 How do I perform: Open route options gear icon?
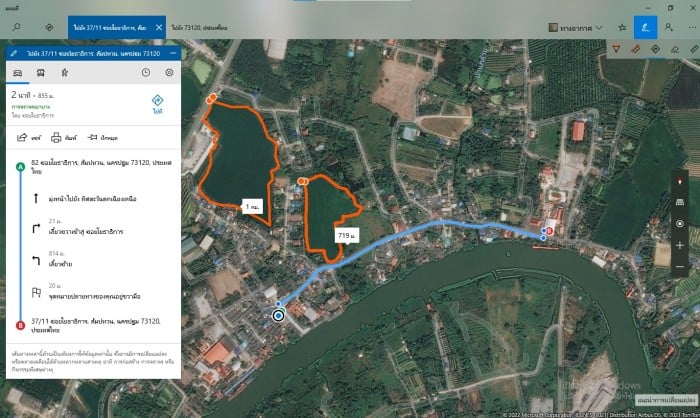(x=169, y=72)
